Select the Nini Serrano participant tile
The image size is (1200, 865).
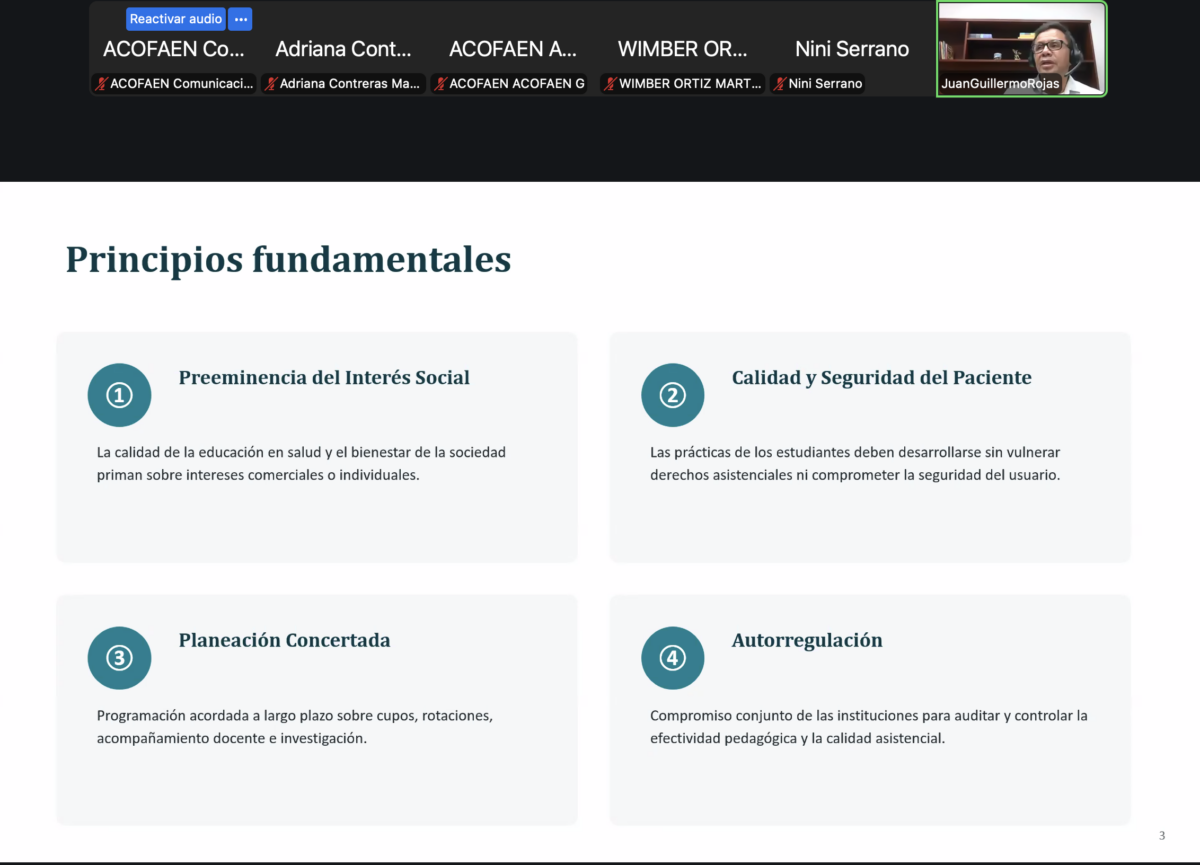pos(852,49)
